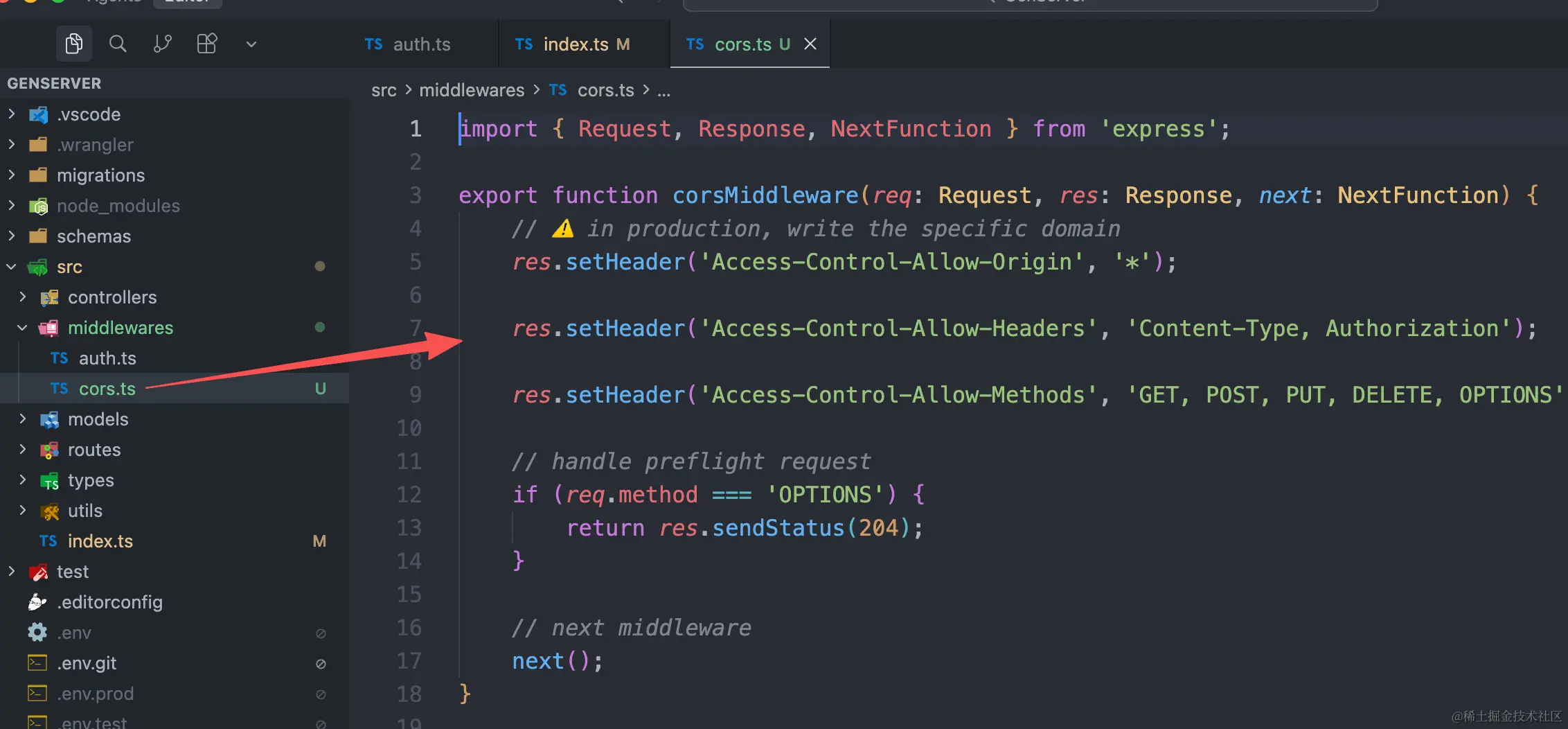Click the utils folder icon
Viewport: 1568px width, 729px height.
point(49,511)
